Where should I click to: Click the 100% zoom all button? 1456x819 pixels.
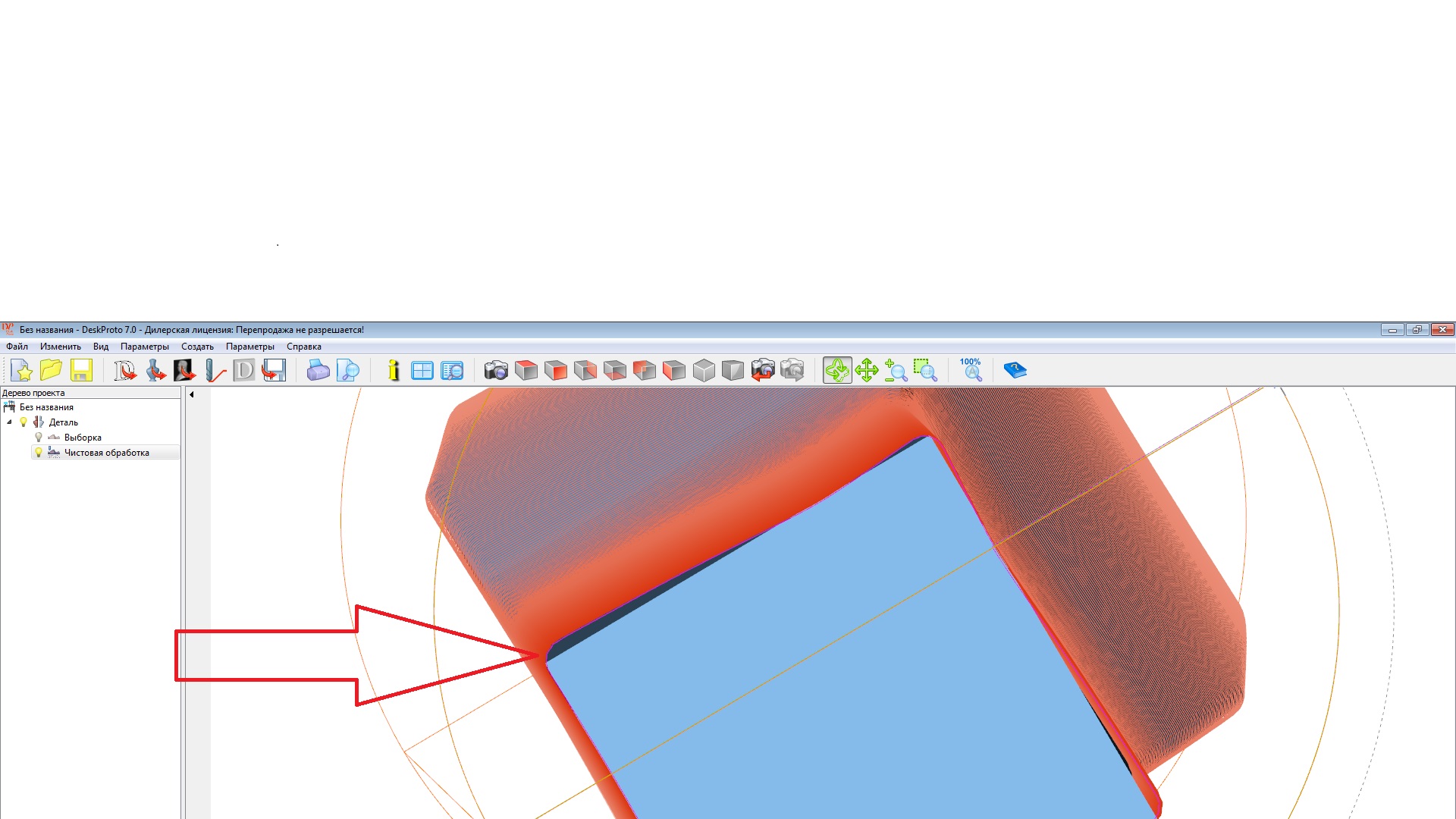pyautogui.click(x=971, y=370)
